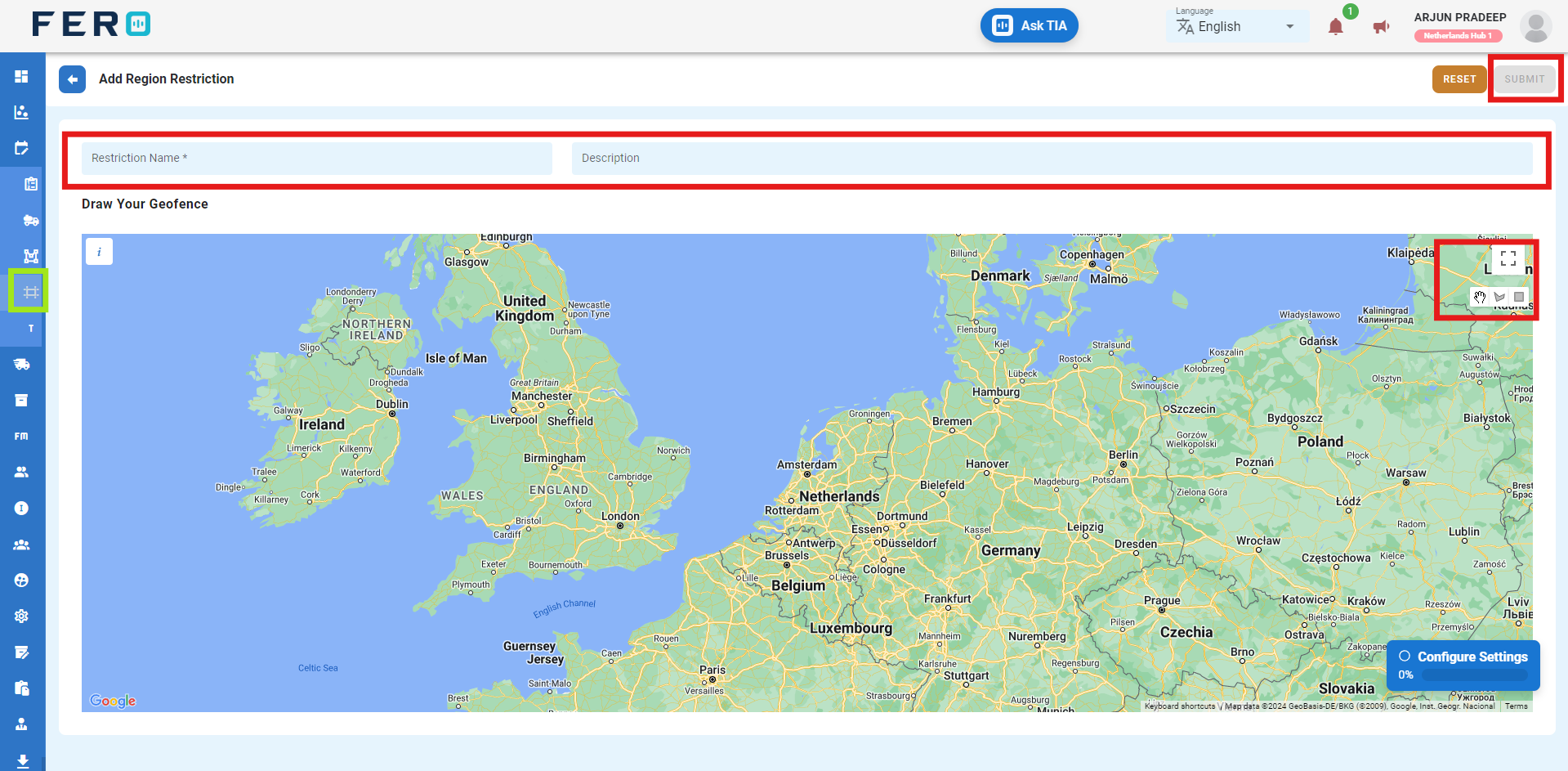Open the analytics chart icon in sidebar
The width and height of the screenshot is (1568, 771).
tap(21, 112)
